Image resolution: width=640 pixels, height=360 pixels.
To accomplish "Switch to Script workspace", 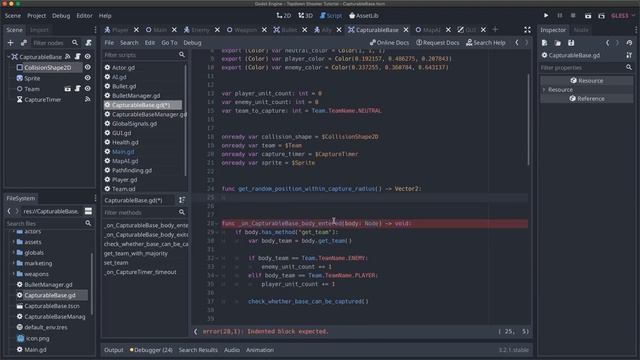I will (x=331, y=16).
